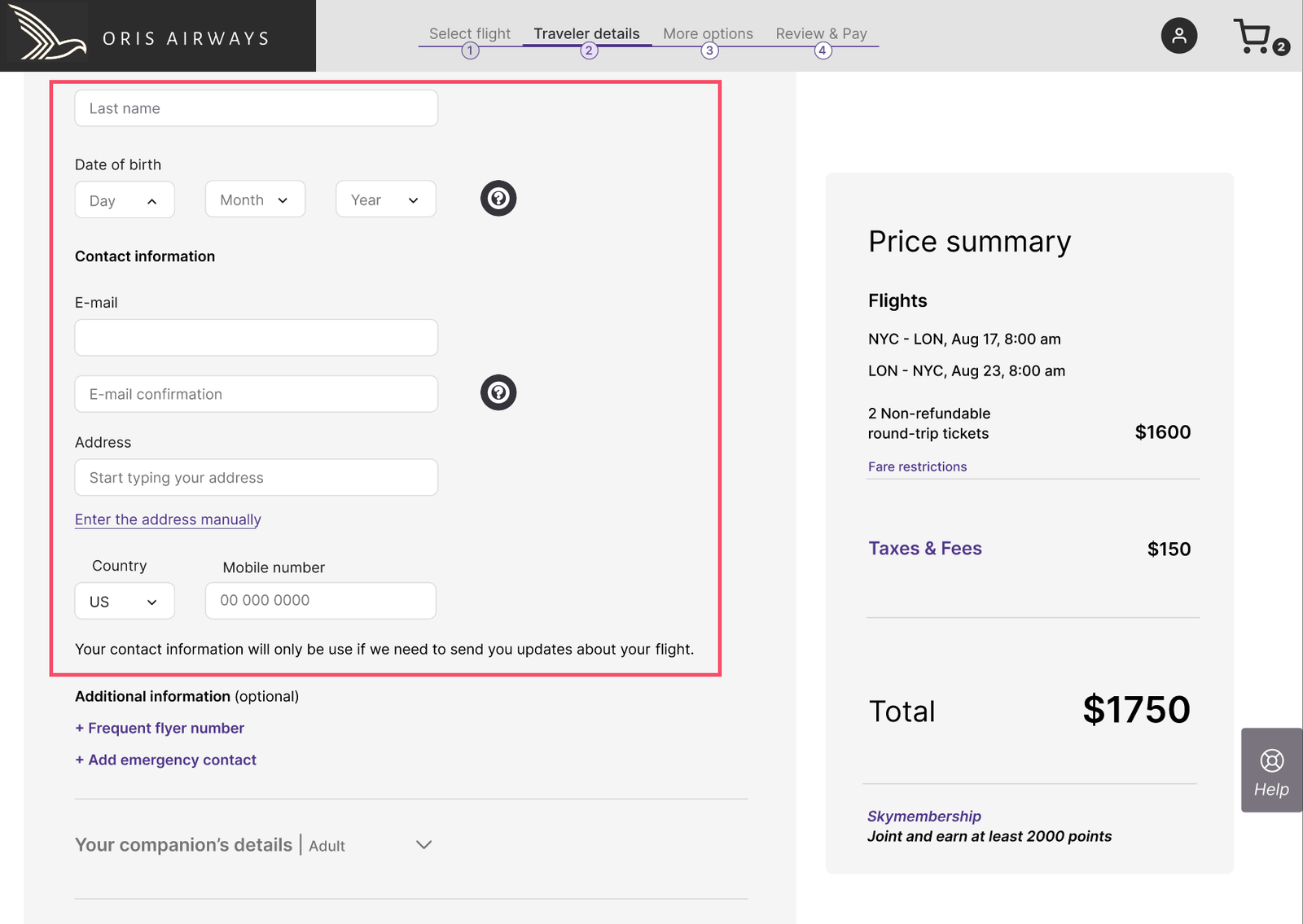
Task: Focus the Mobile number input field
Action: click(x=320, y=601)
